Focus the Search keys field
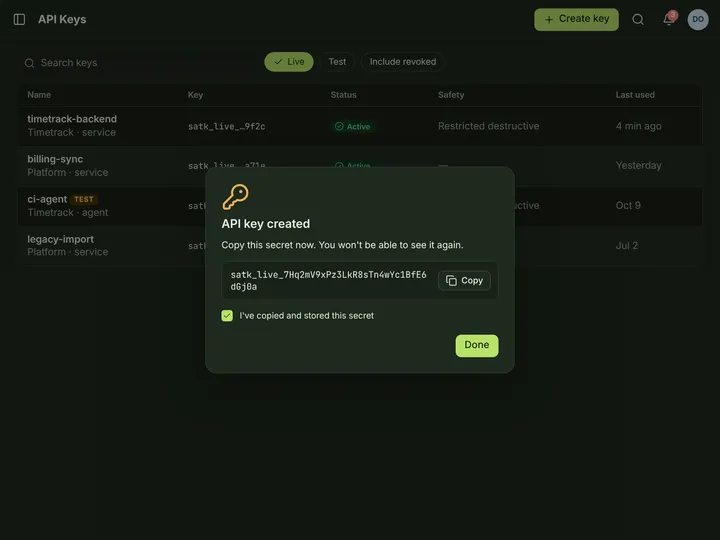Viewport: 720px width, 540px height. click(x=138, y=62)
